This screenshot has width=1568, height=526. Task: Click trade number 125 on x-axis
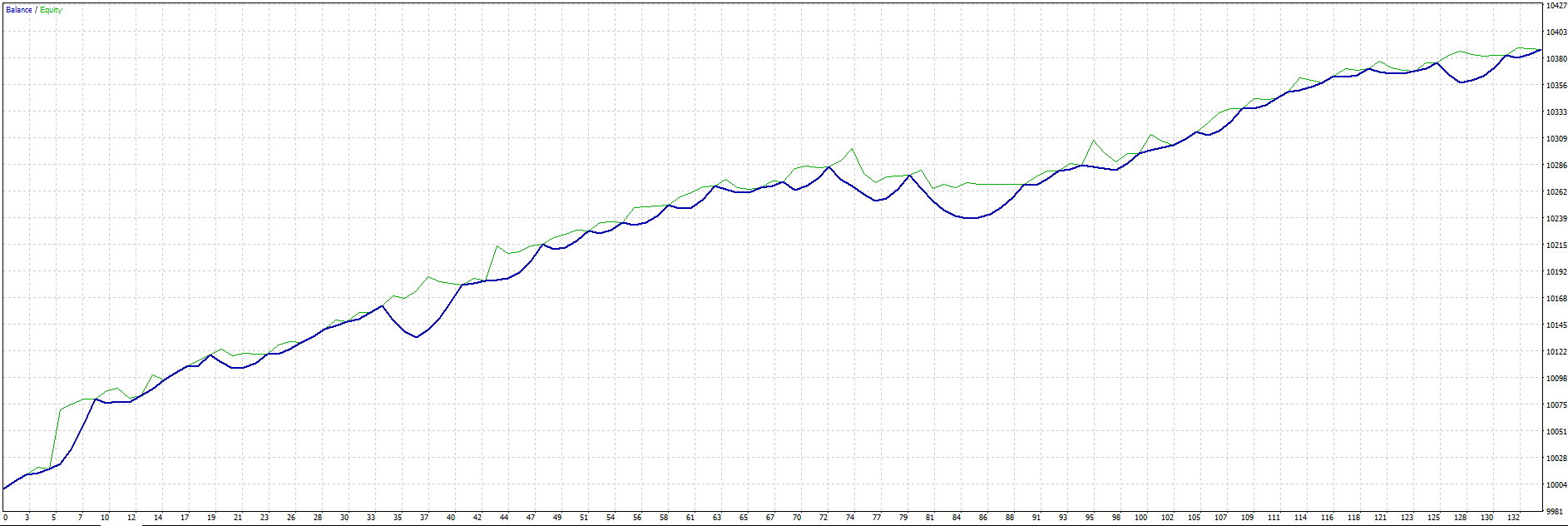[x=1434, y=518]
